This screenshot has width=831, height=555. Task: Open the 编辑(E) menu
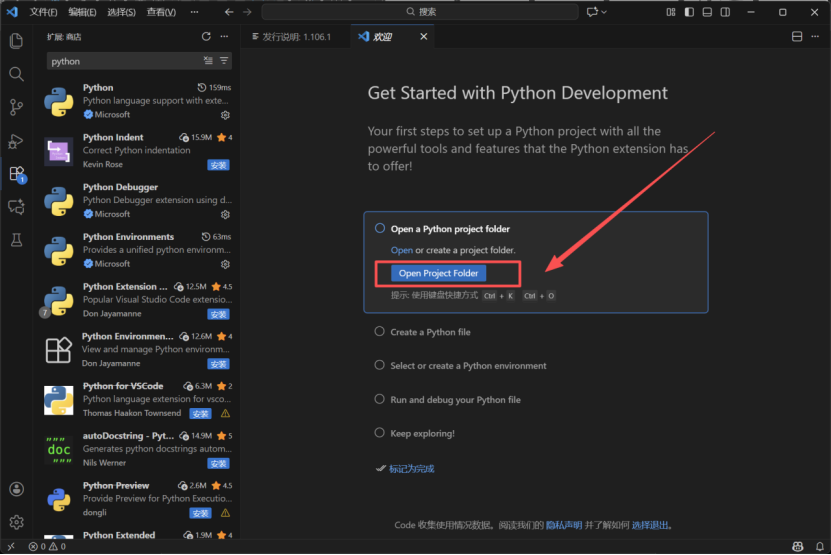[x=82, y=12]
